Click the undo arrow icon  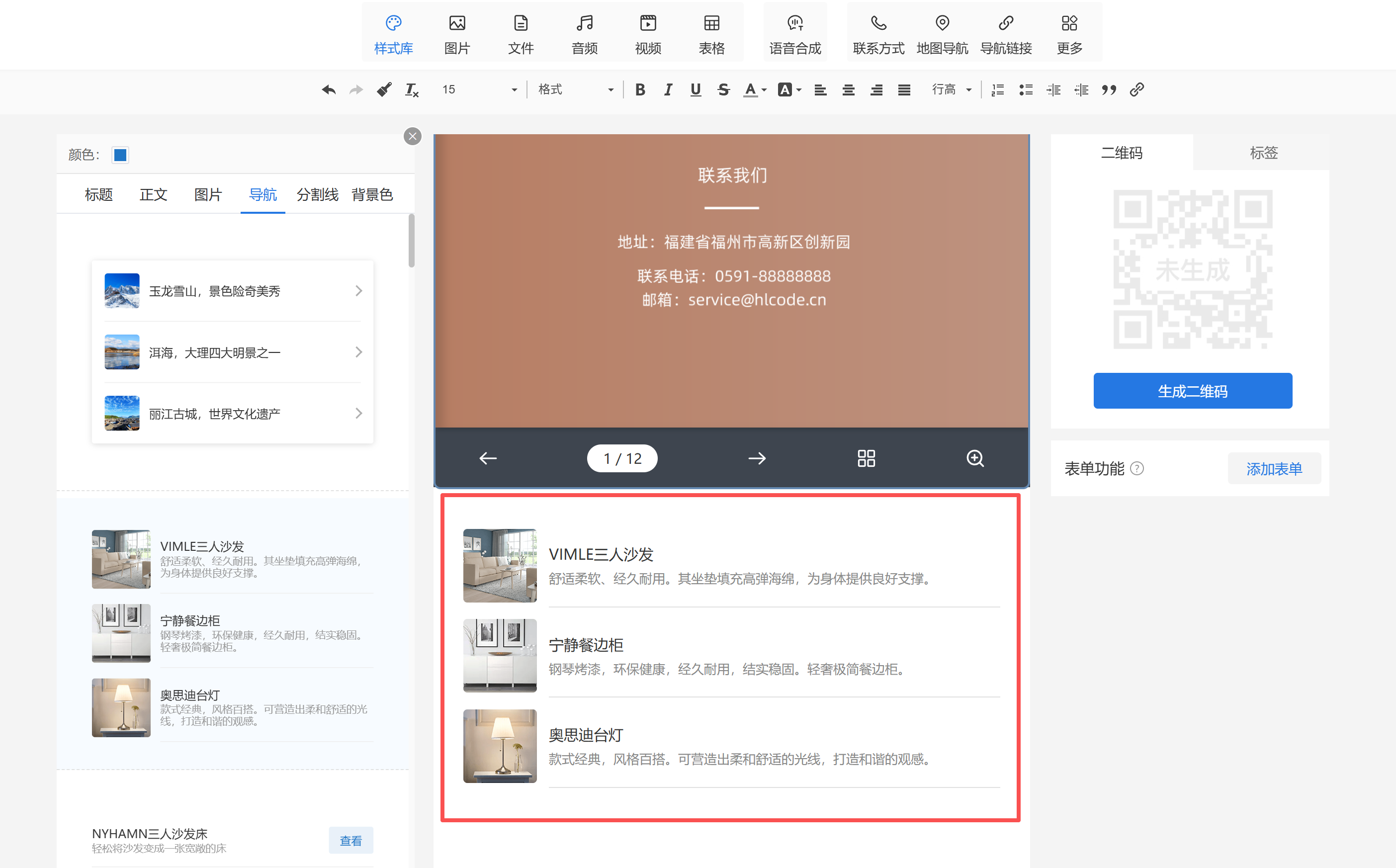(328, 89)
